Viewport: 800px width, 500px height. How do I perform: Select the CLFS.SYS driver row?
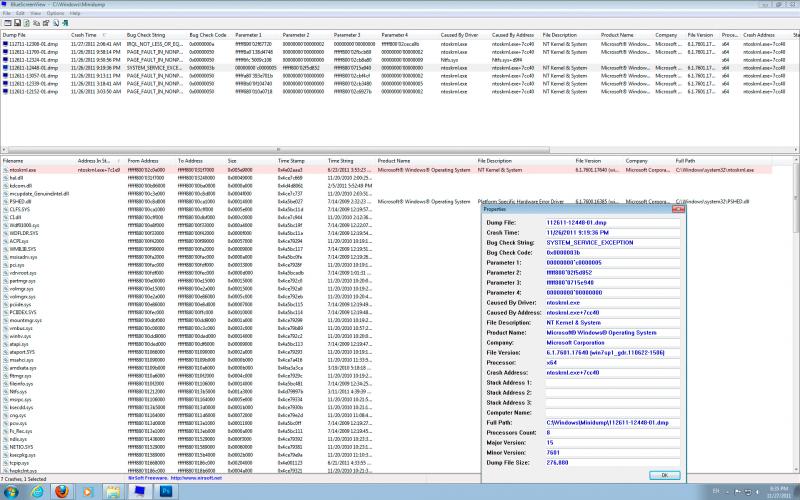point(386,210)
